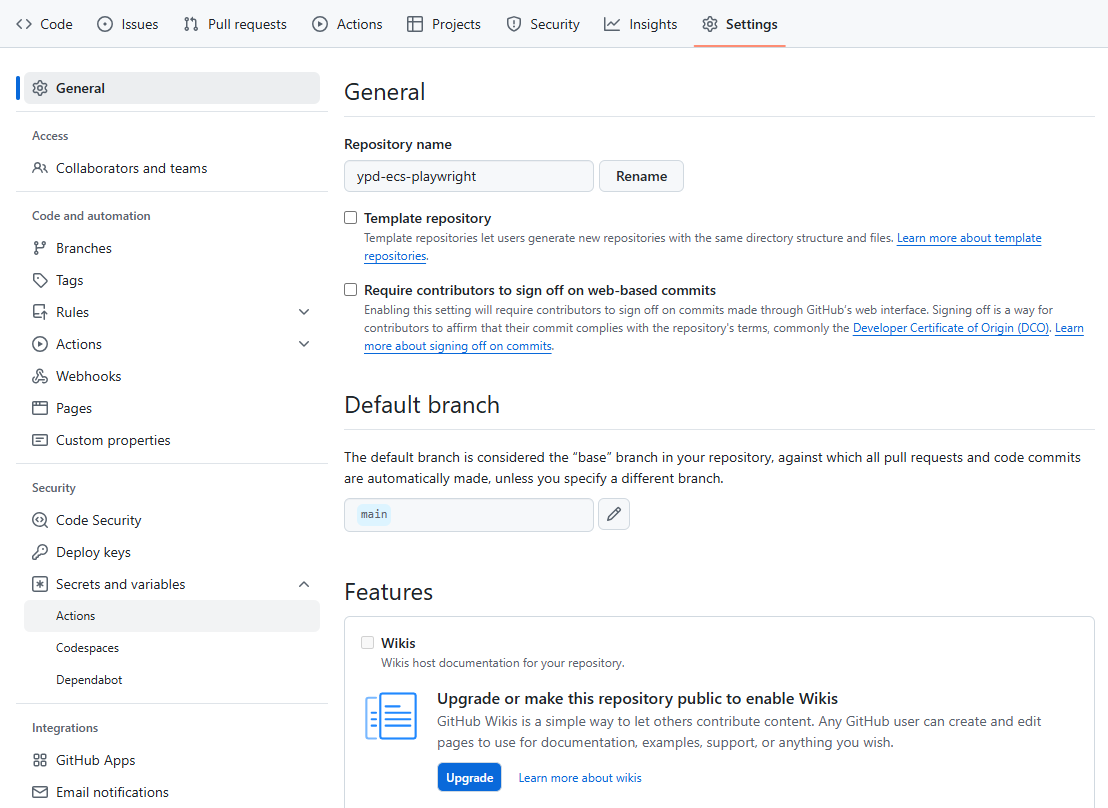Collapse the Secrets and variables chevron
This screenshot has height=808, width=1108.
[304, 584]
